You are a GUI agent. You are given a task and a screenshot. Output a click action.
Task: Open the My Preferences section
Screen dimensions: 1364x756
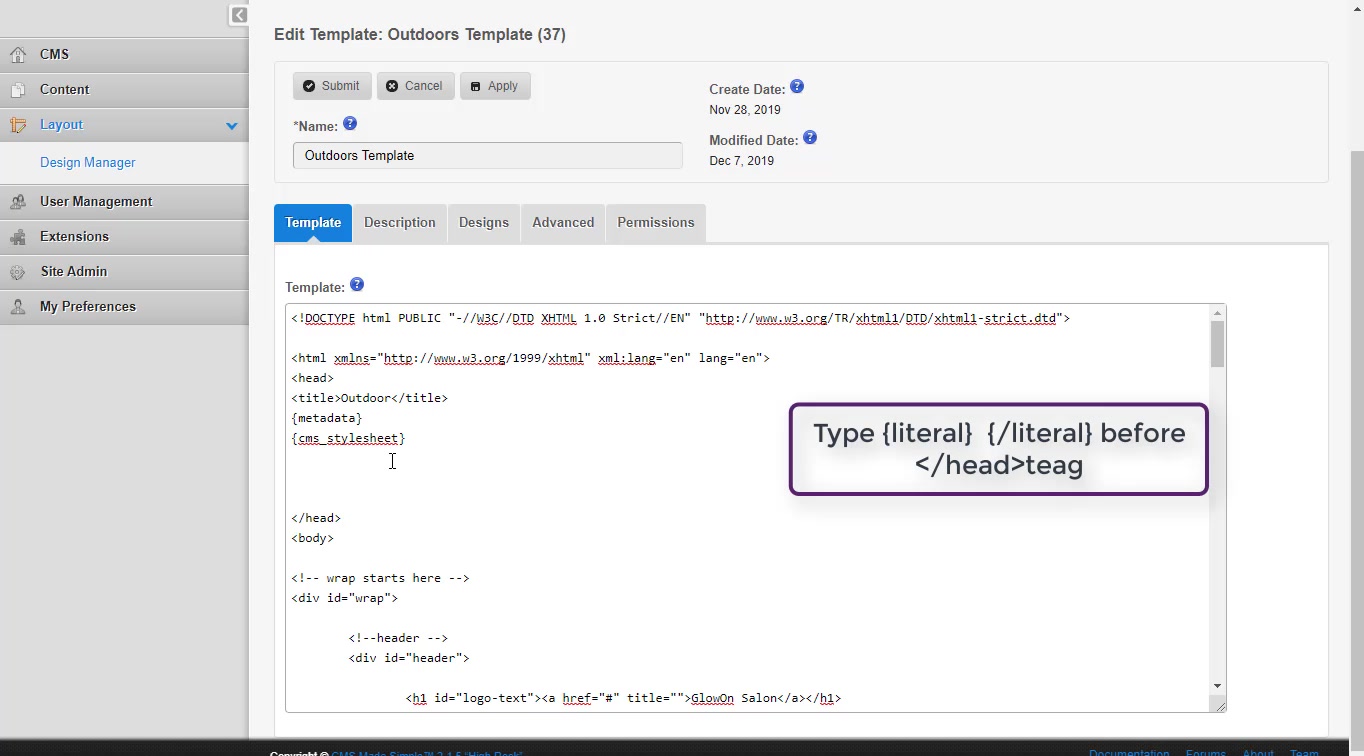[88, 306]
